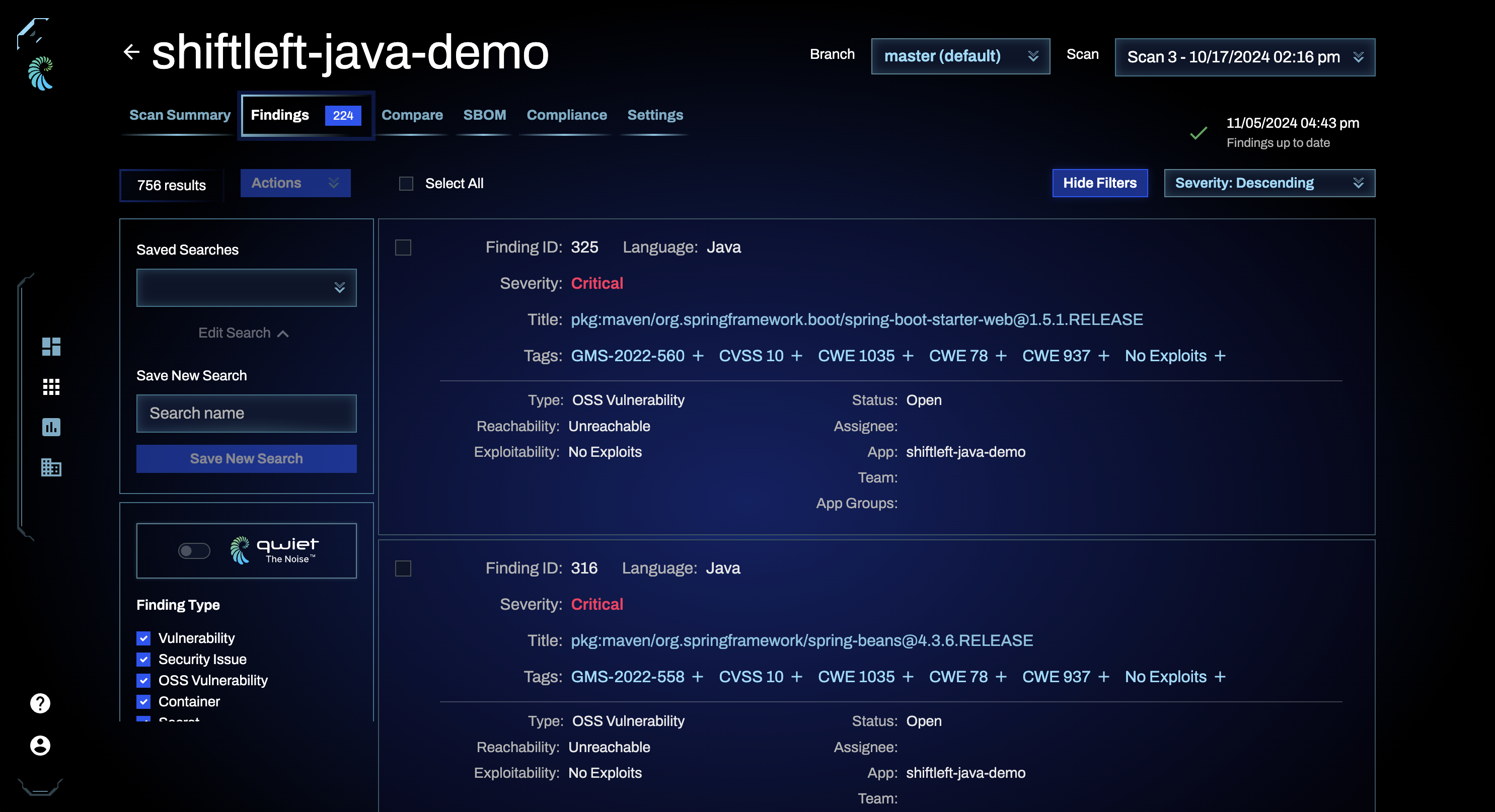Screen dimensions: 1495x812
Task: Click the Findings up to date status
Action: (1278, 143)
